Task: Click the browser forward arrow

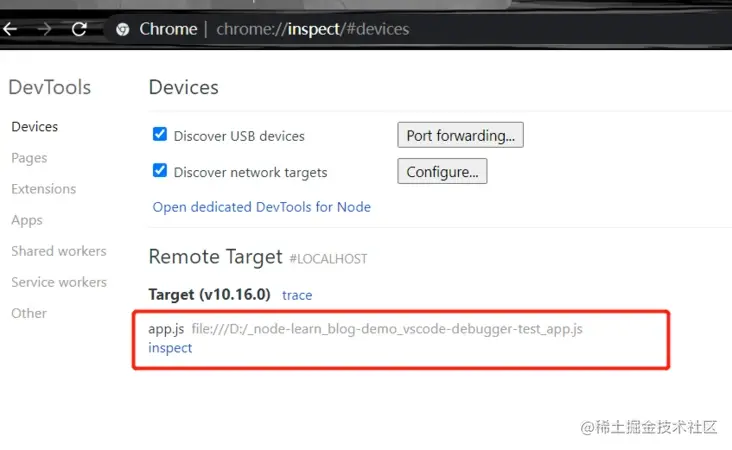Action: (45, 29)
